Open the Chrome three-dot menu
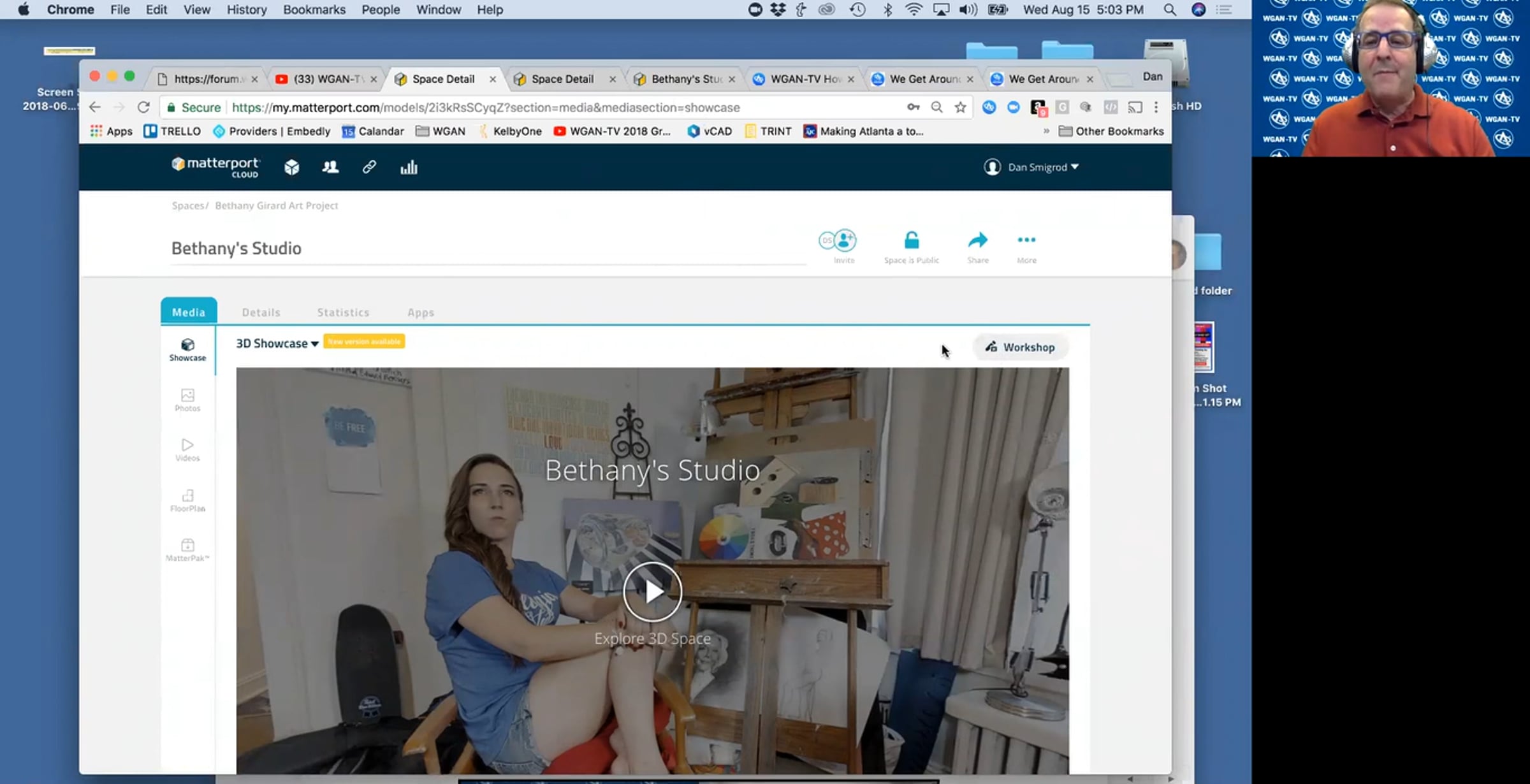The height and width of the screenshot is (784, 1530). tap(1156, 107)
